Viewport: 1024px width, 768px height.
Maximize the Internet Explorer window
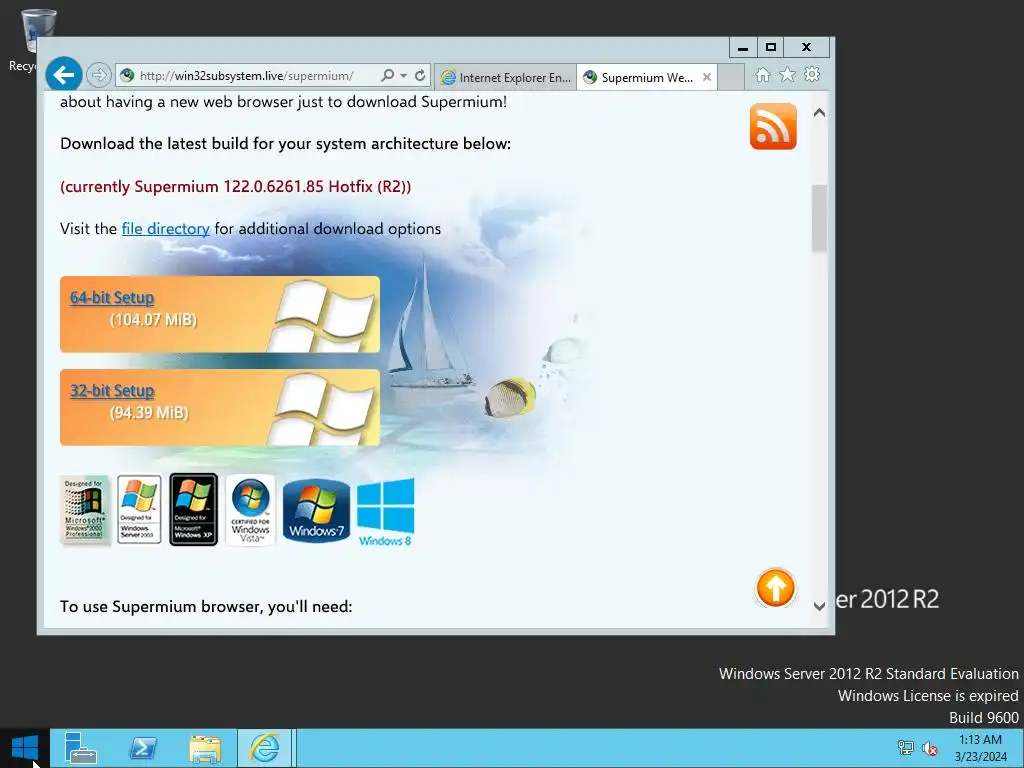[771, 47]
